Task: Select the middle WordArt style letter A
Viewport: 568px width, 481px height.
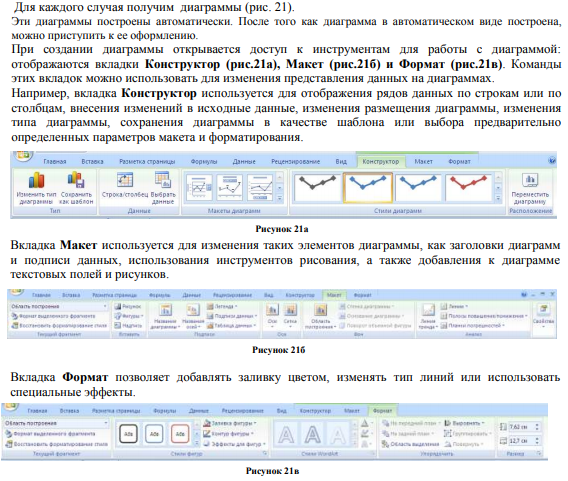Action: (312, 435)
